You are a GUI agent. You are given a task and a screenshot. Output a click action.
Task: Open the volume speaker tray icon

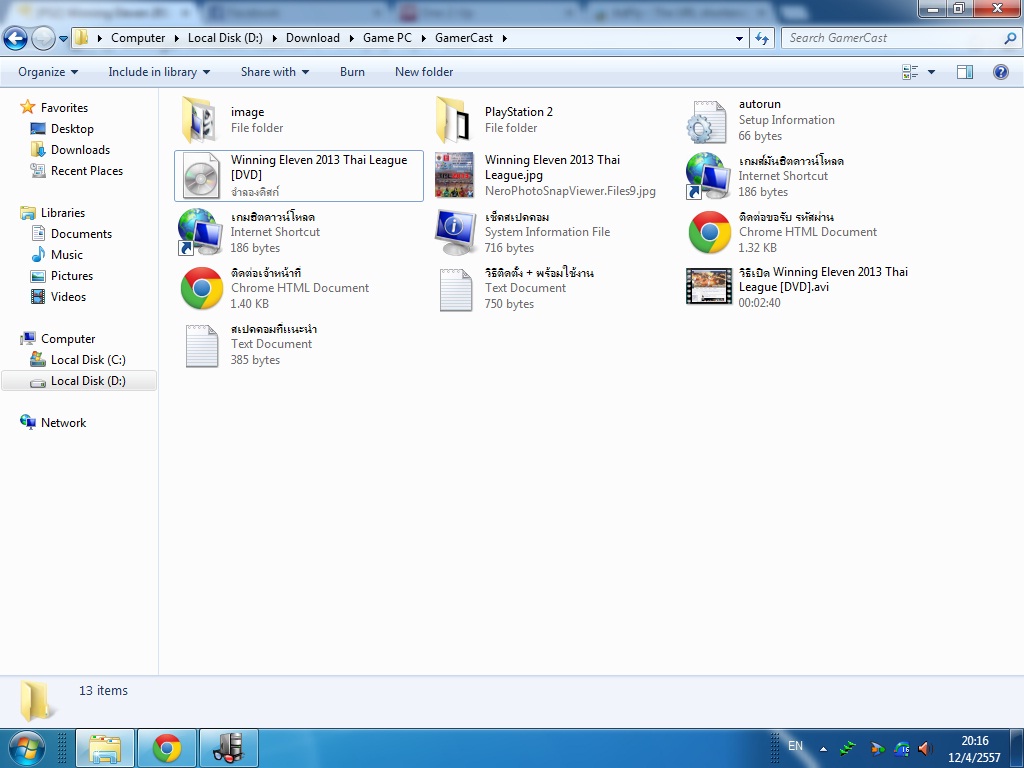click(x=925, y=748)
